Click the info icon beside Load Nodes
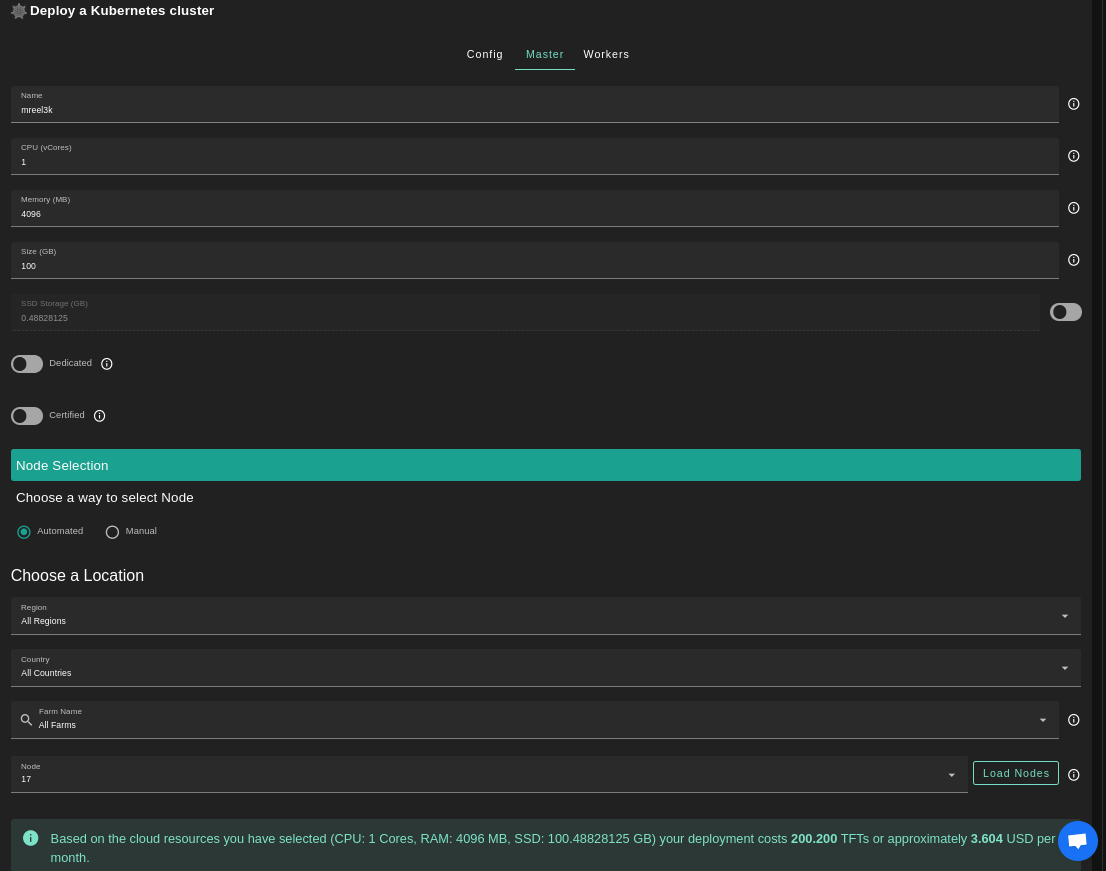This screenshot has width=1106, height=871. (x=1073, y=775)
